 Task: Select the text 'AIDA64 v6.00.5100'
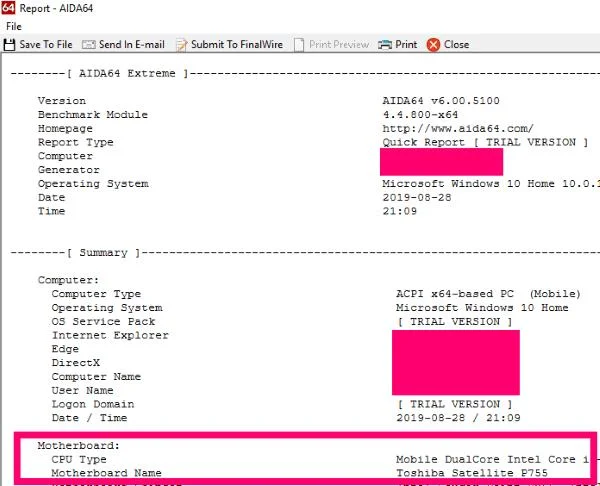pos(441,101)
